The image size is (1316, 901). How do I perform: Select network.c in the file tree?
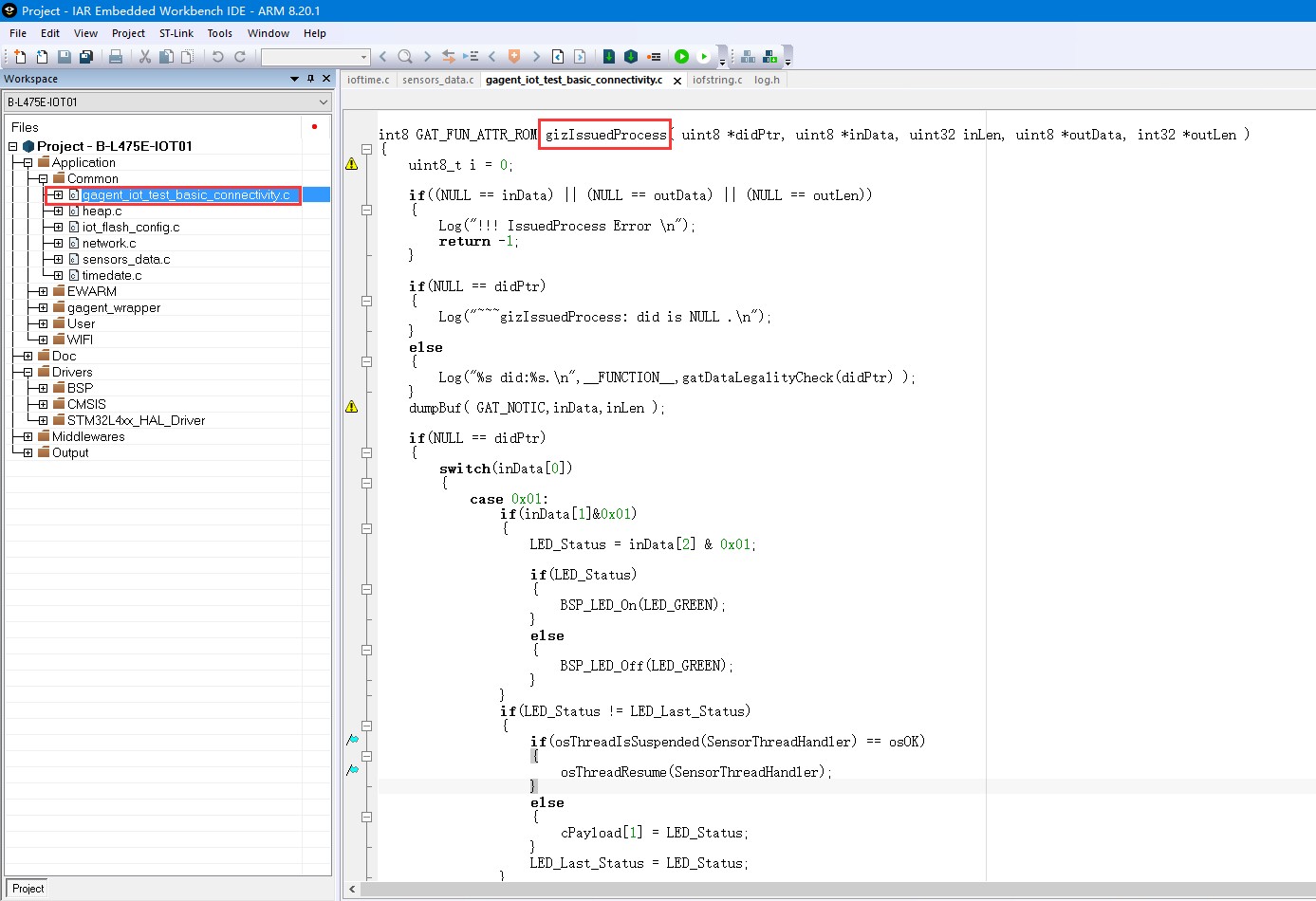click(x=108, y=244)
